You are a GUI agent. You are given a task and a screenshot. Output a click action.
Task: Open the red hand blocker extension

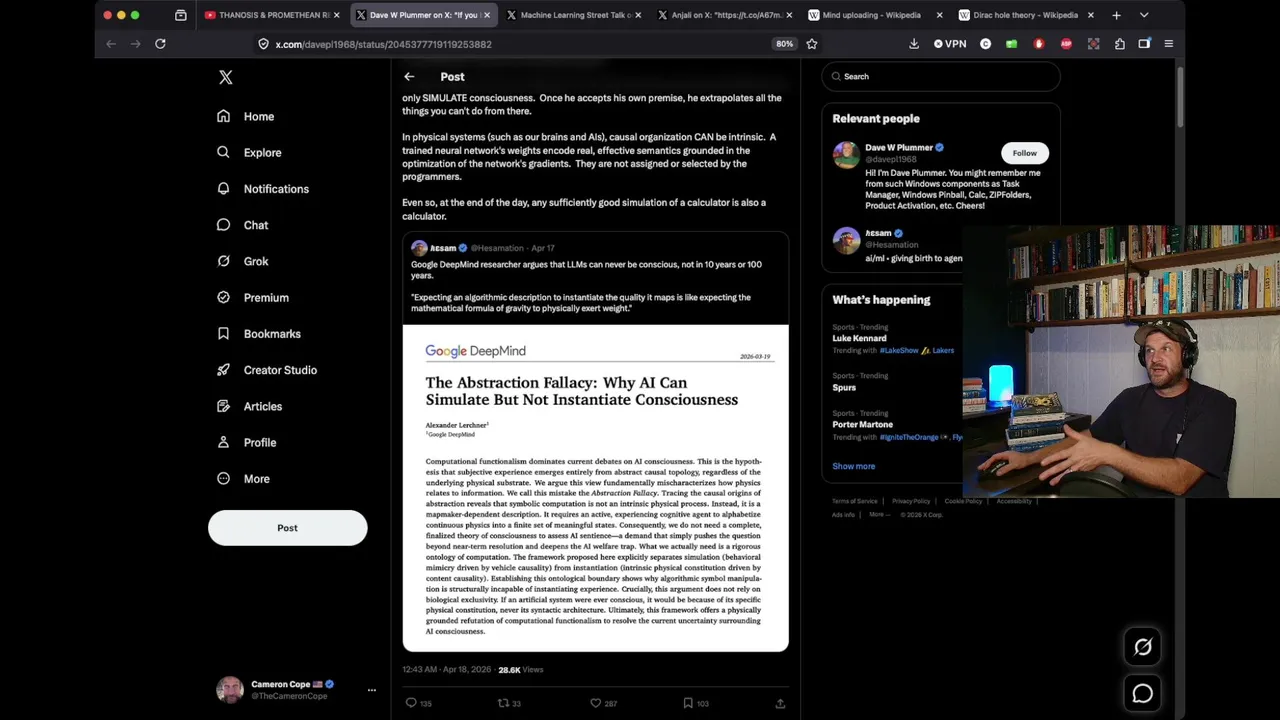point(1039,44)
